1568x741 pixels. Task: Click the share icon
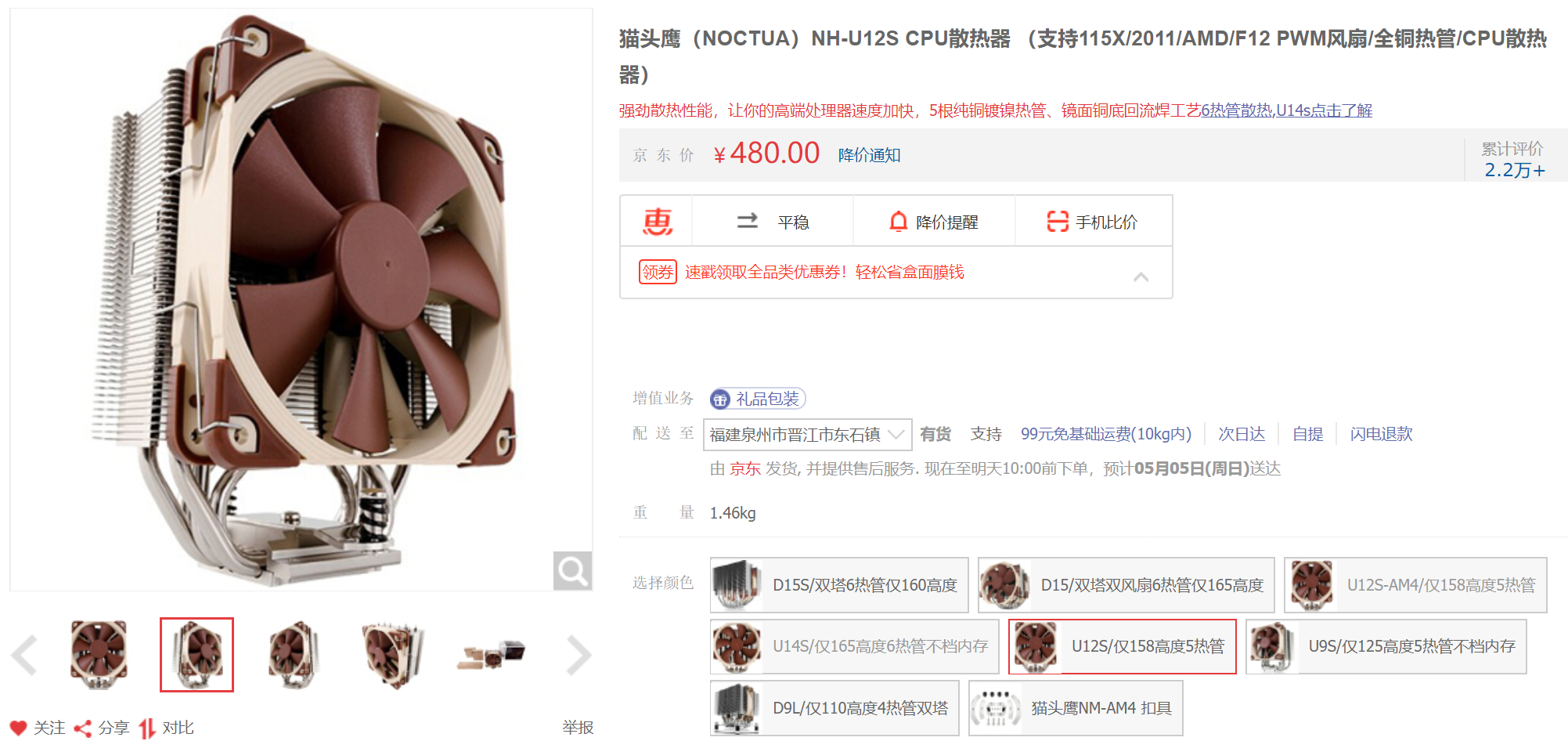coord(82,728)
